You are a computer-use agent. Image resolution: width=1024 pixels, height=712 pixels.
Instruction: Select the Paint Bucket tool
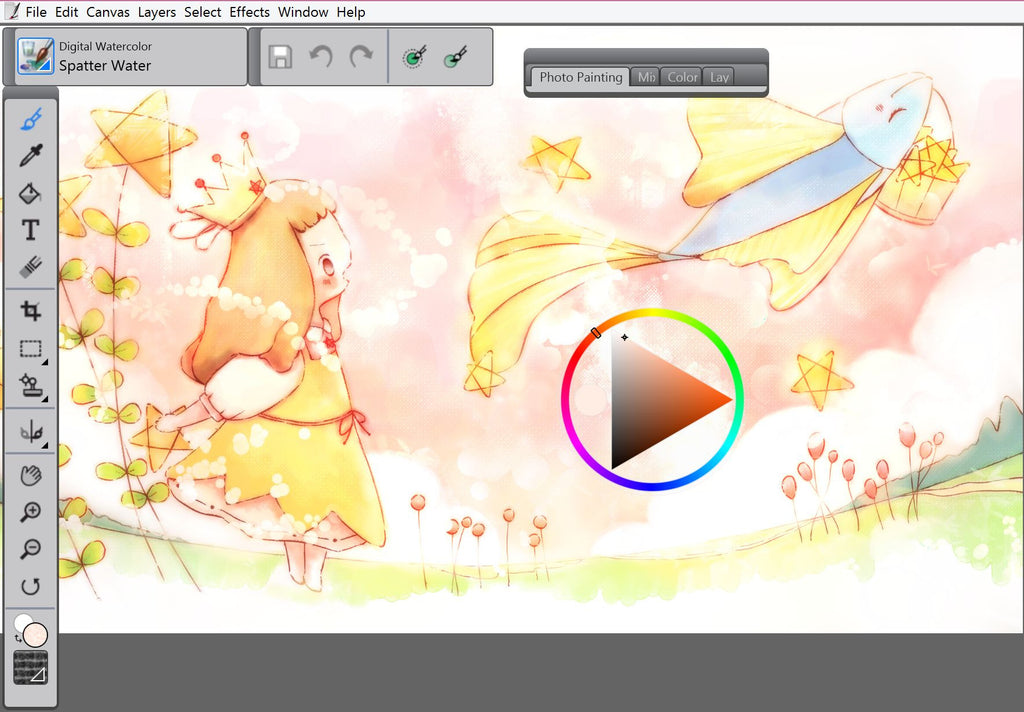(x=31, y=193)
